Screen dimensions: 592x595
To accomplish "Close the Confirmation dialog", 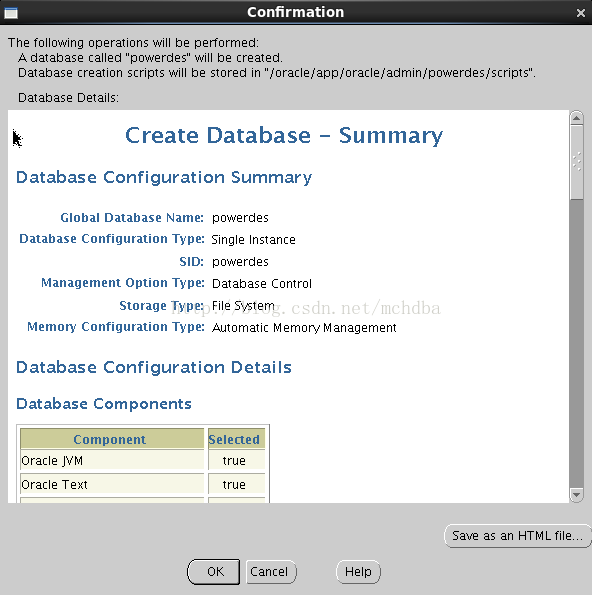I will click(x=581, y=13).
